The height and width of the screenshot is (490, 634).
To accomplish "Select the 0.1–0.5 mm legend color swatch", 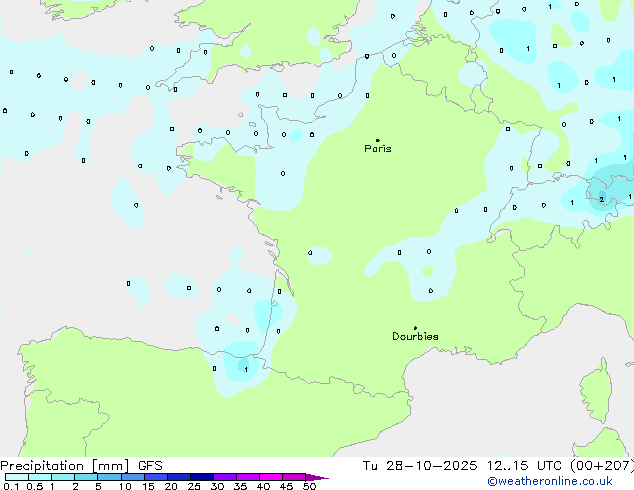I will click(x=17, y=477).
